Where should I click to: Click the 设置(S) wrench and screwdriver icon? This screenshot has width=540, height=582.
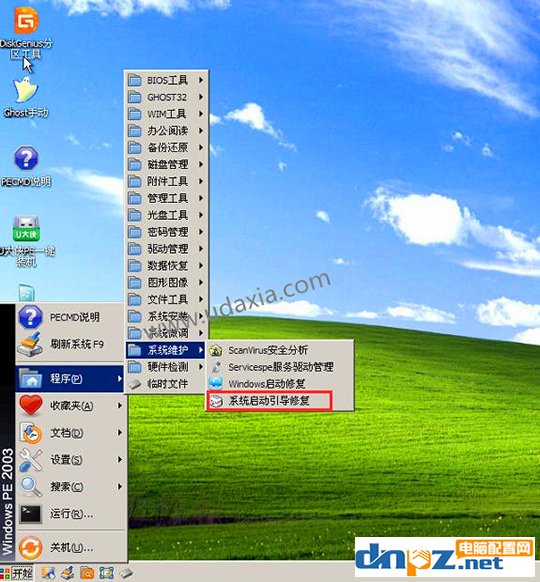pos(30,460)
